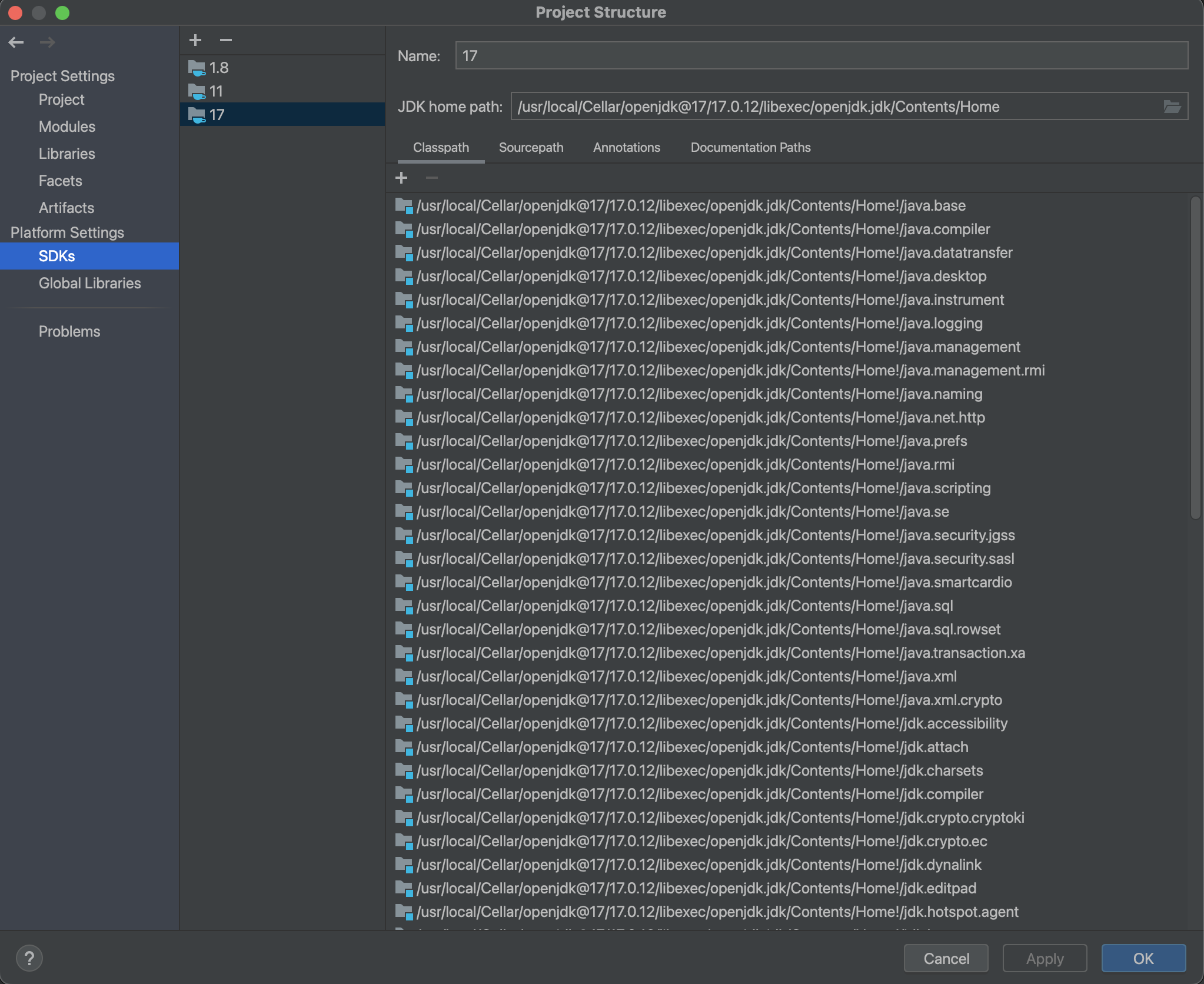Click the java.base module folder icon
Screen dimensions: 1204x984
(x=404, y=206)
